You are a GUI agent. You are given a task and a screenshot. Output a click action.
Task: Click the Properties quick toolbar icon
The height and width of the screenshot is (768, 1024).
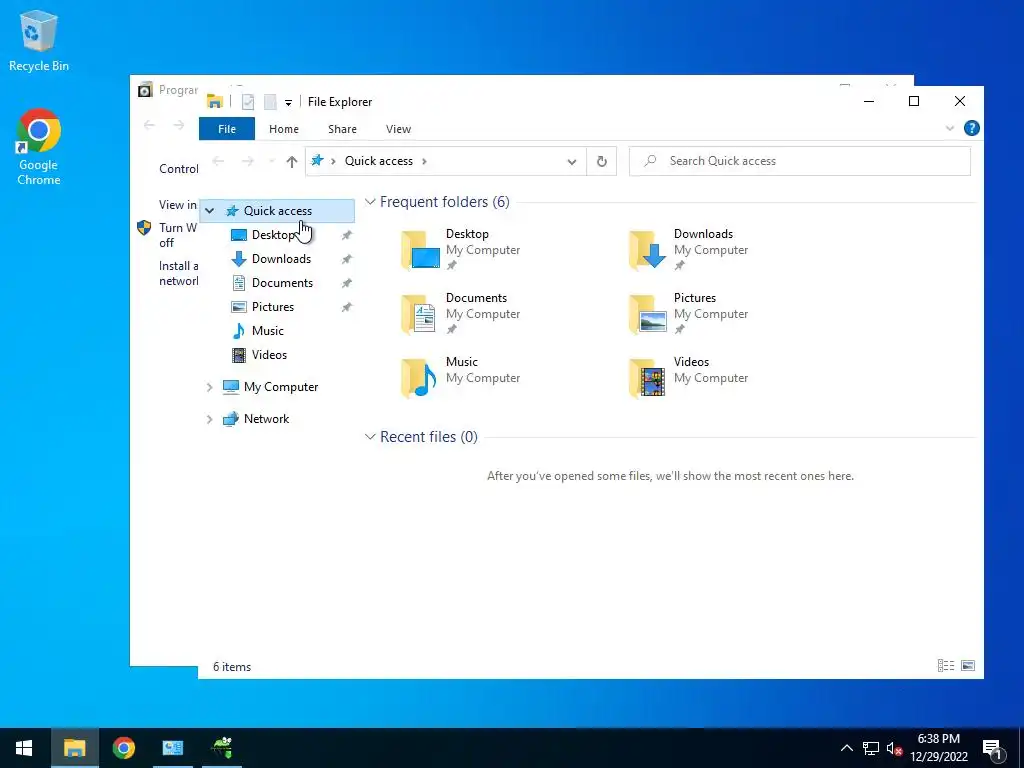(x=248, y=102)
